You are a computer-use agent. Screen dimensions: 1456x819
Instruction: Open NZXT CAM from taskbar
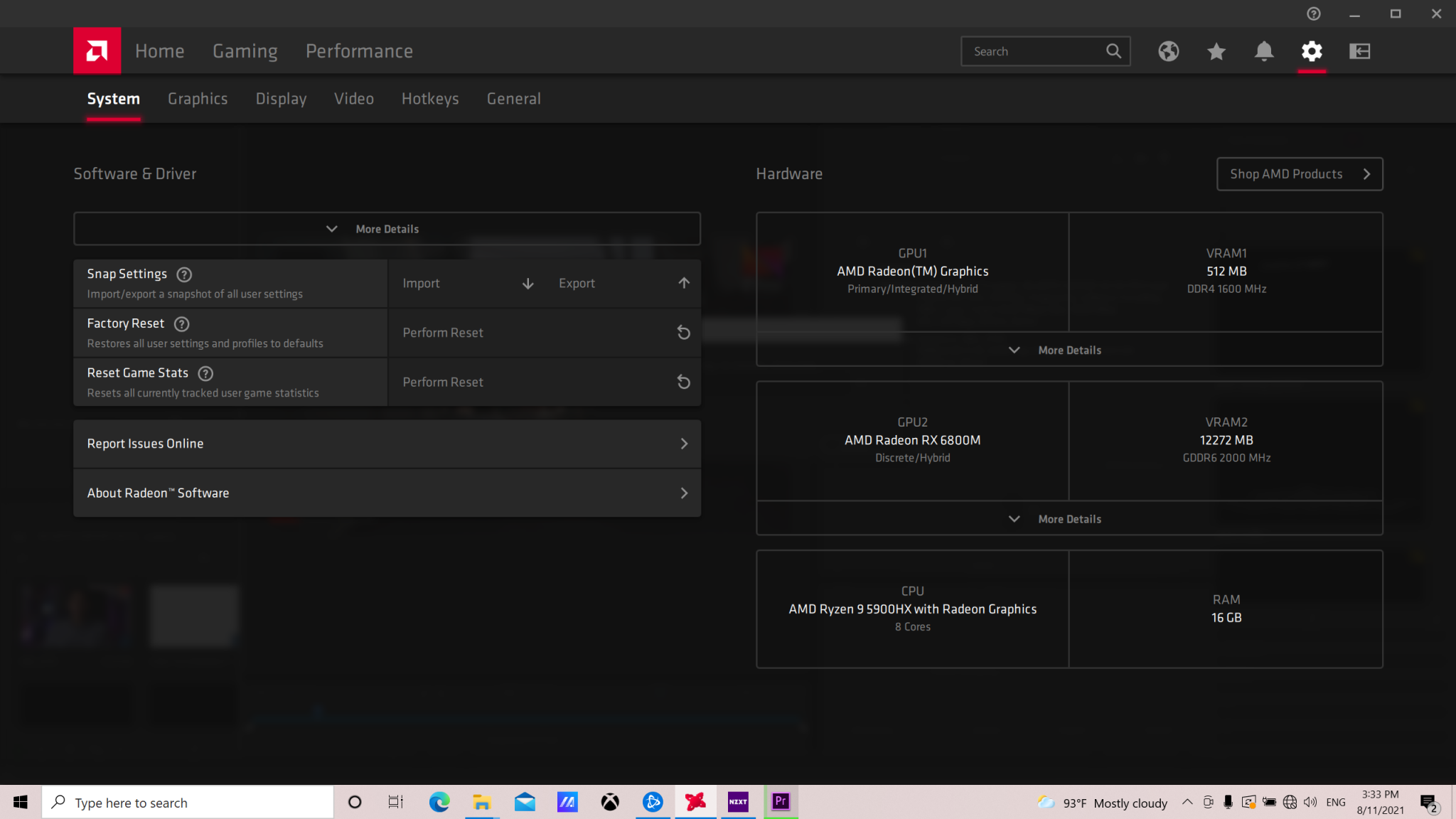[738, 802]
